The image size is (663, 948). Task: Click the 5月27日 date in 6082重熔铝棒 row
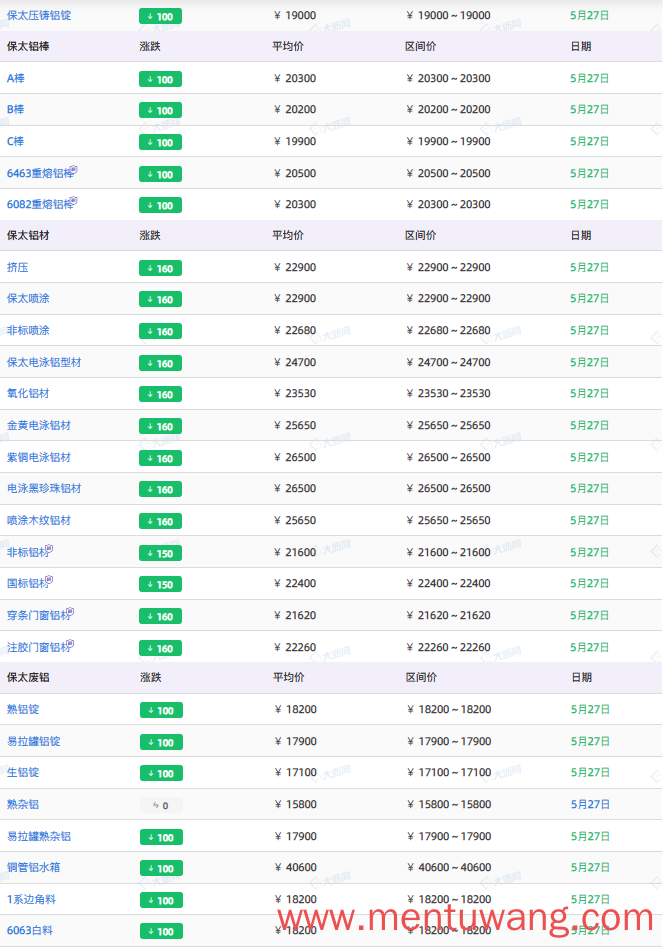[x=589, y=204]
